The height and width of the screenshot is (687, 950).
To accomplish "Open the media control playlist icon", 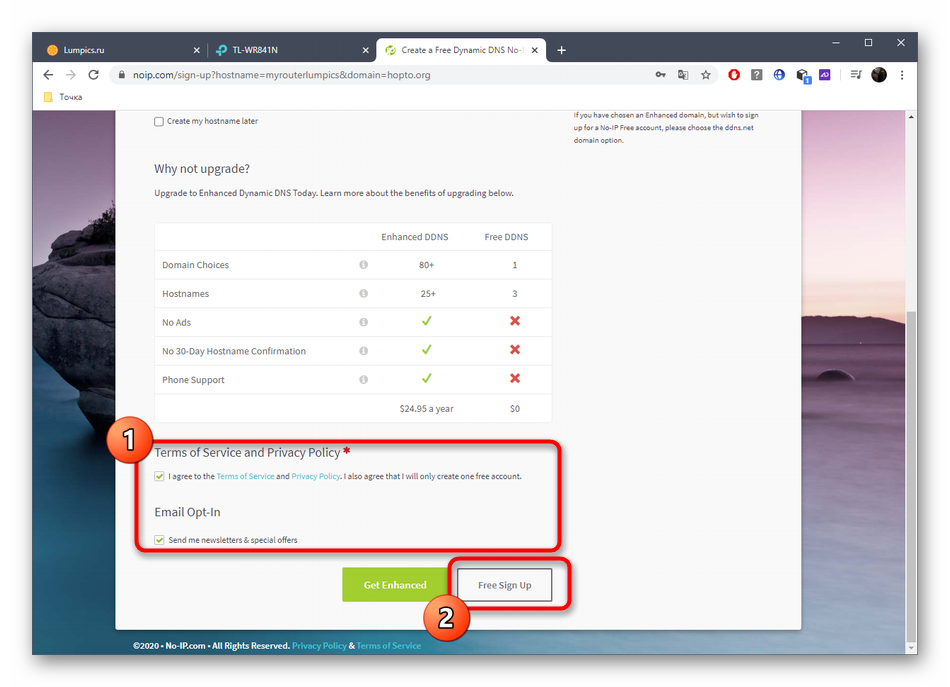I will [x=855, y=75].
